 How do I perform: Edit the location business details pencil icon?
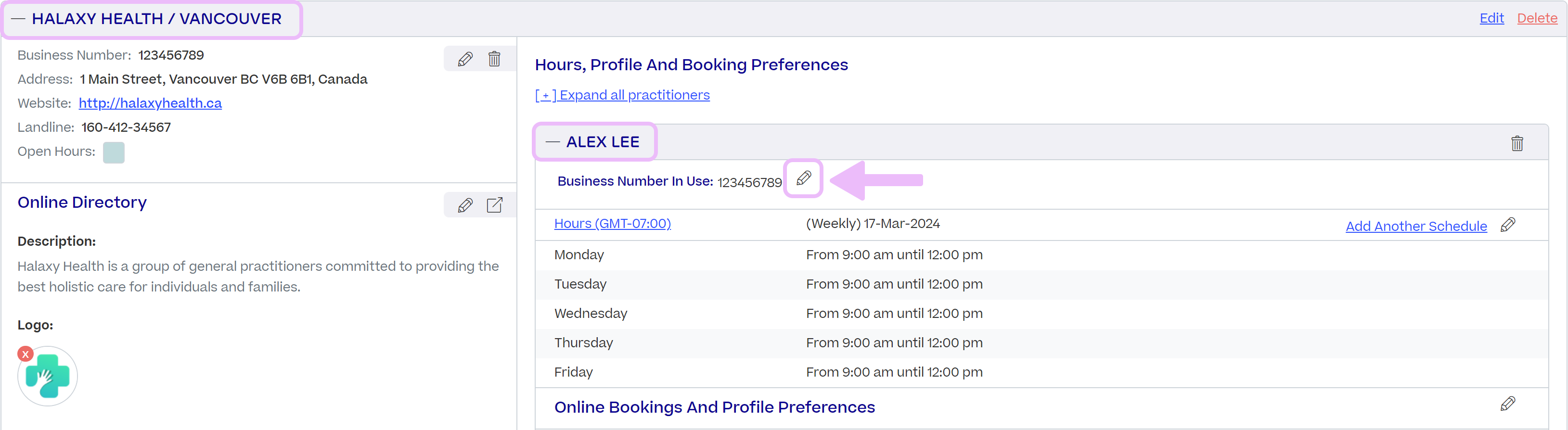coord(465,59)
